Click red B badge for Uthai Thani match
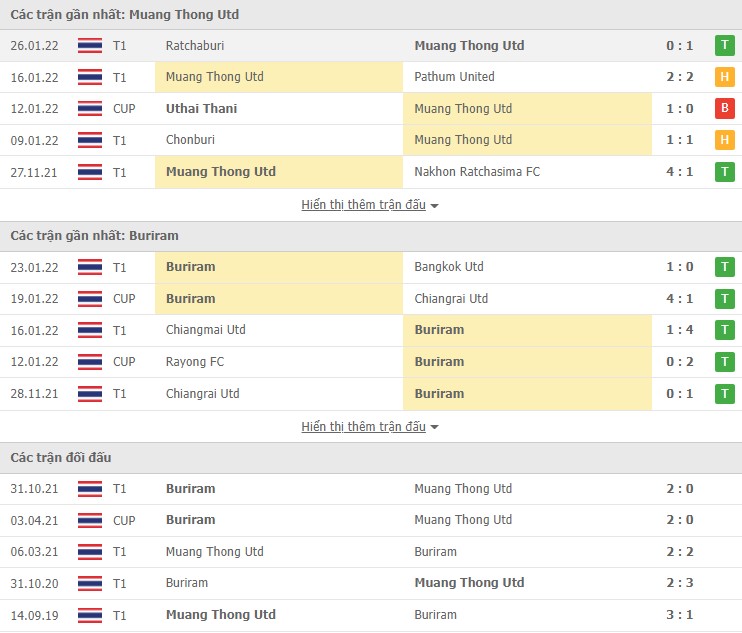The image size is (742, 633). point(724,108)
